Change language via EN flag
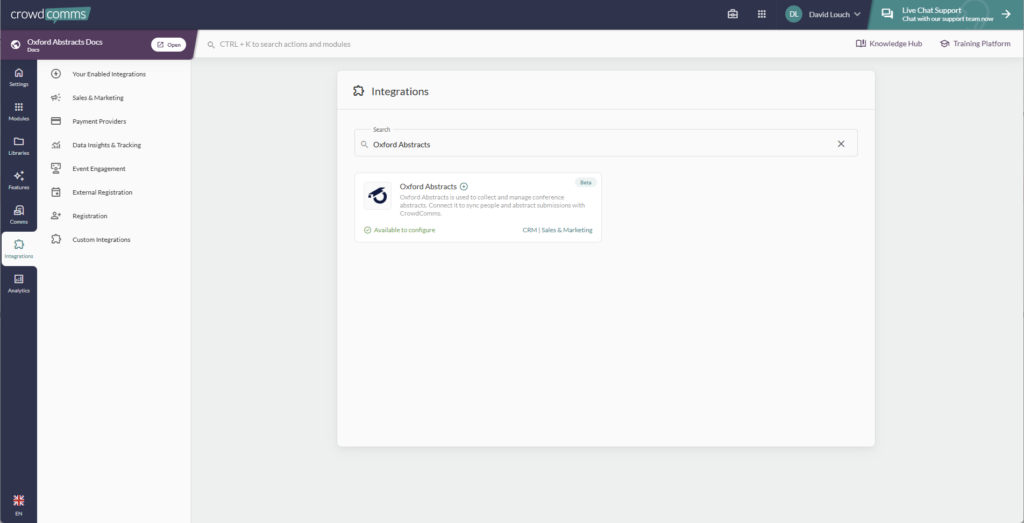The height and width of the screenshot is (523, 1024). [x=18, y=505]
